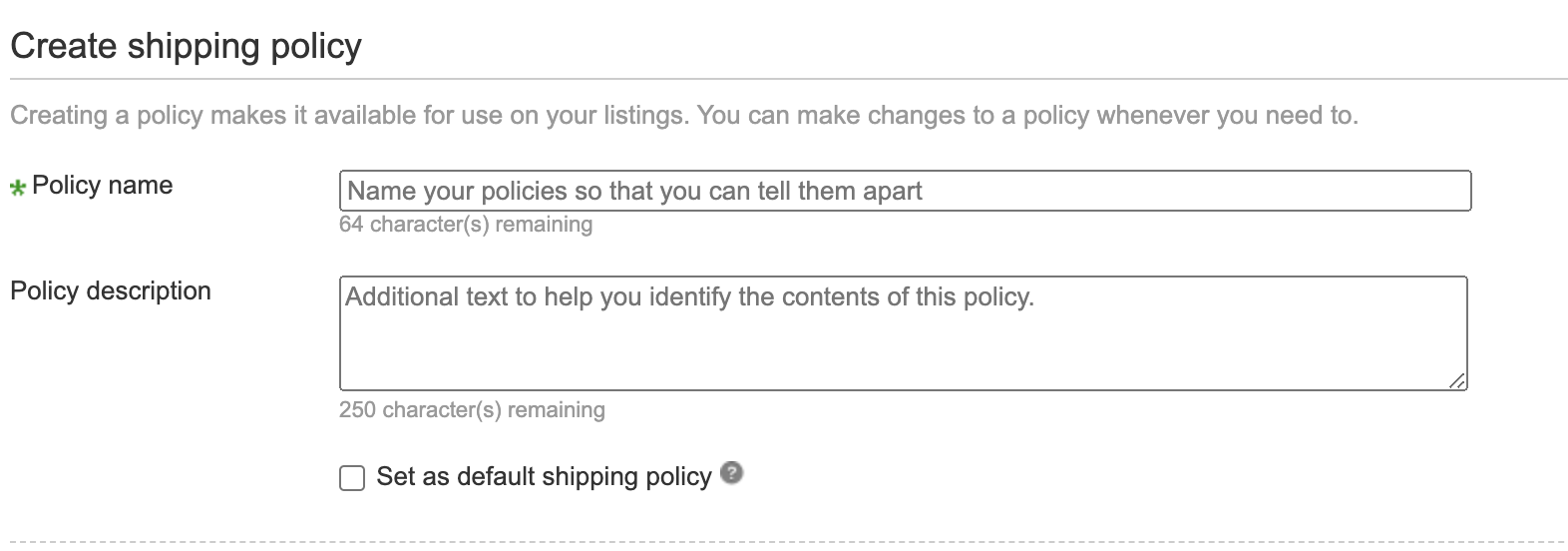
Task: Grab the Policy description resize handle
Action: point(1457,380)
